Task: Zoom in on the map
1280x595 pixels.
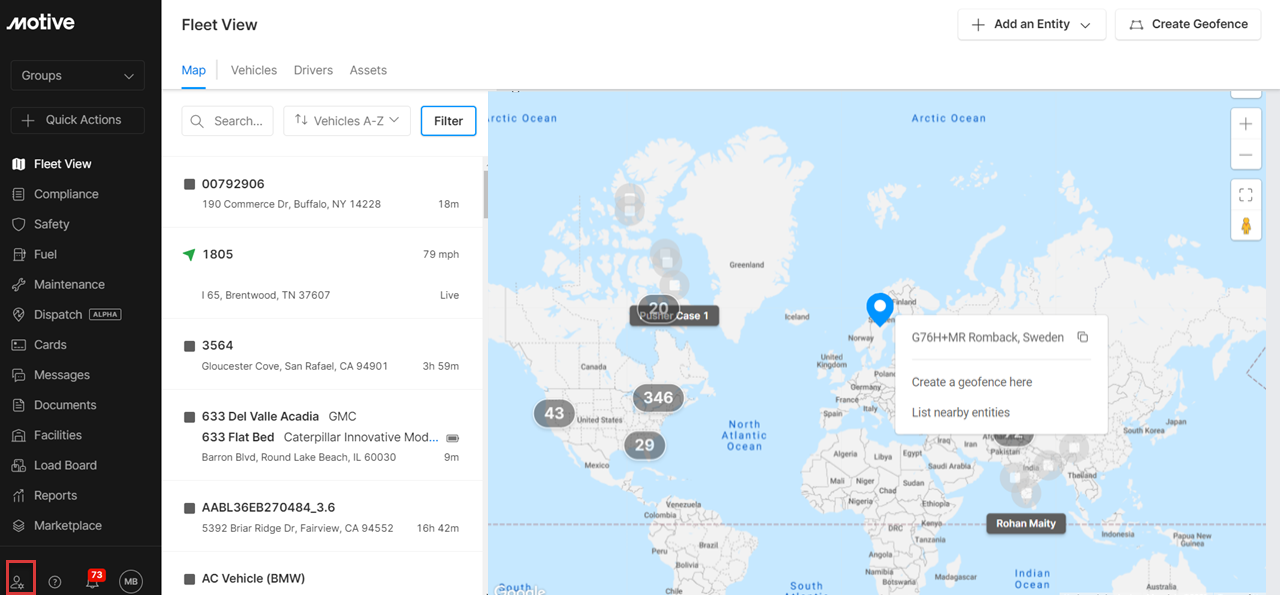Action: coord(1245,125)
